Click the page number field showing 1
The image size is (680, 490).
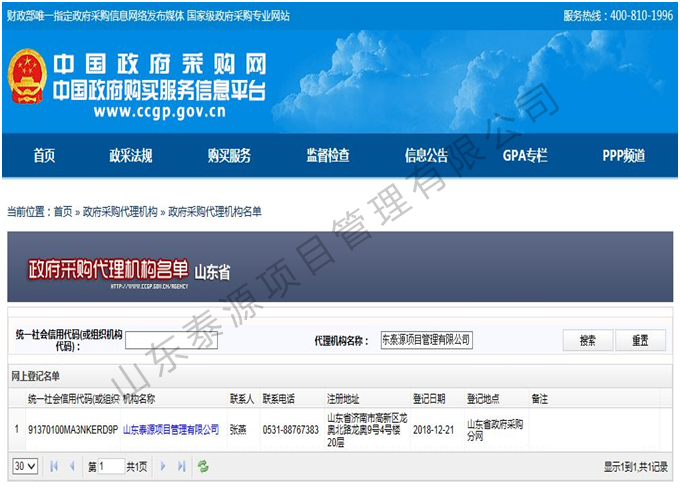pos(111,467)
